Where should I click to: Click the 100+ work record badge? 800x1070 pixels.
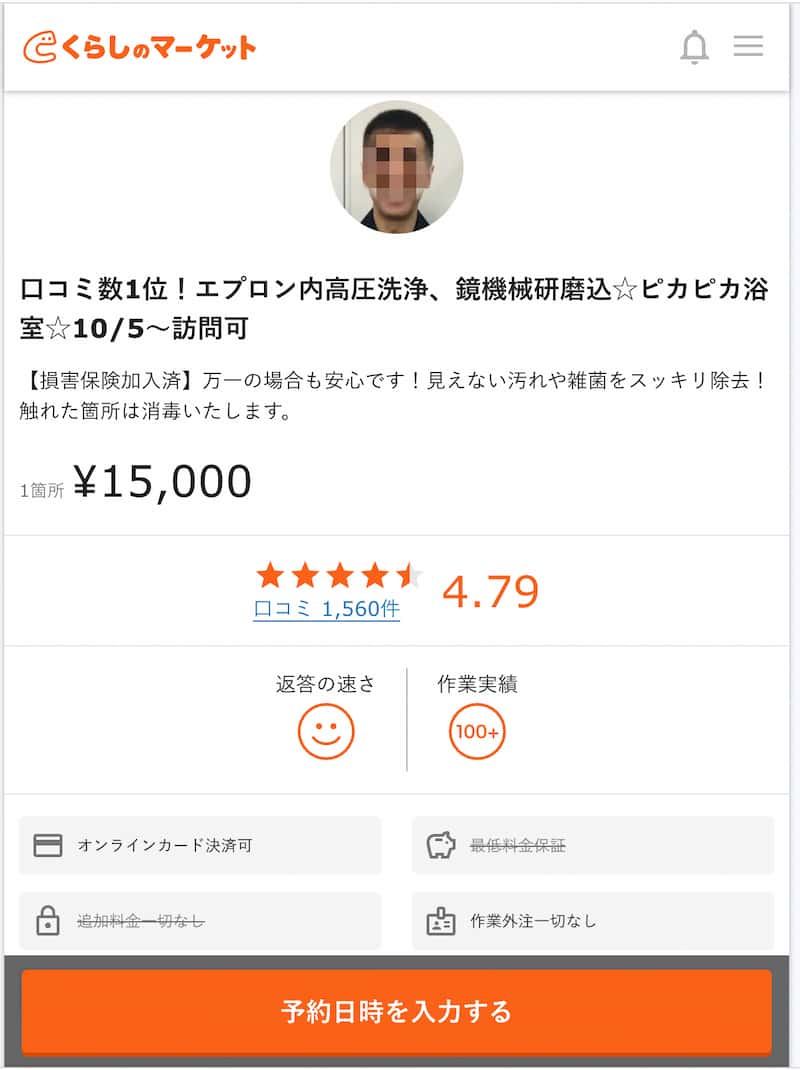click(477, 732)
